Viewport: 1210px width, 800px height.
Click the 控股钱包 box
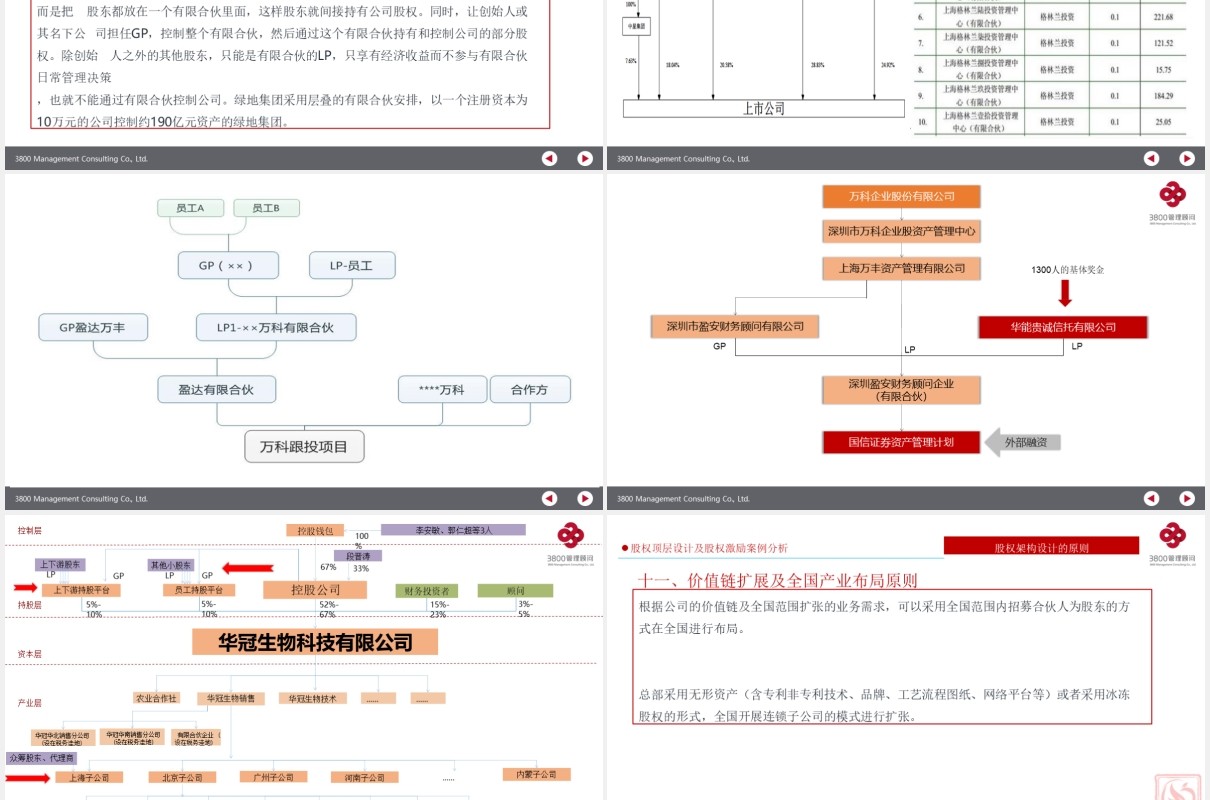tap(315, 530)
